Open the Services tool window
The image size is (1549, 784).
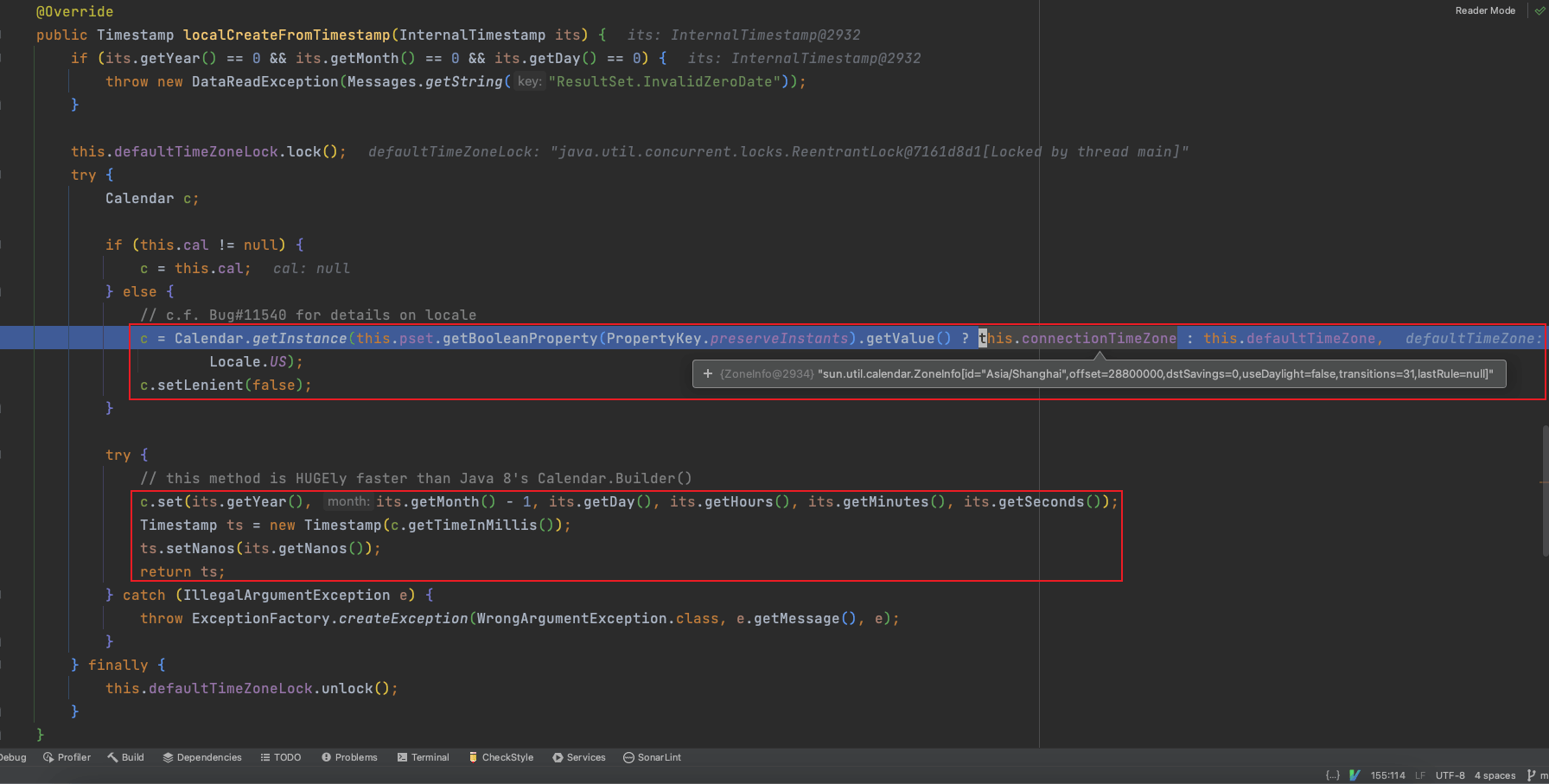click(579, 757)
